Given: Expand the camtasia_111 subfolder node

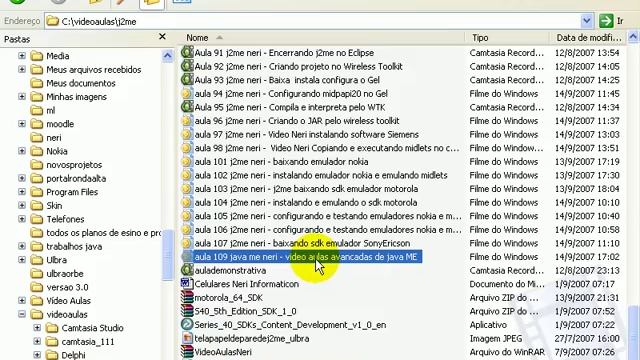Looking at the screenshot, I should point(37,342).
